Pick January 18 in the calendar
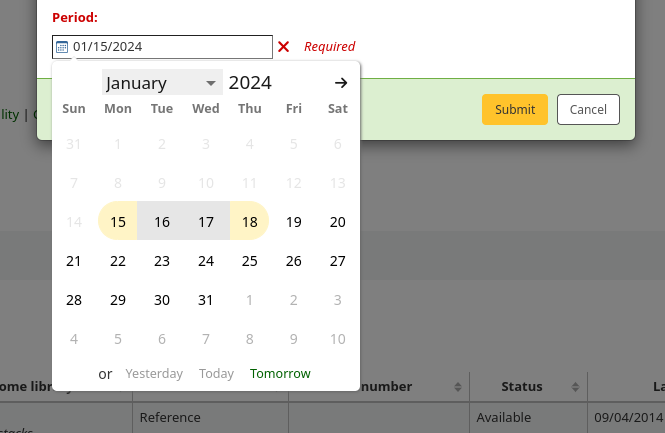 click(250, 222)
